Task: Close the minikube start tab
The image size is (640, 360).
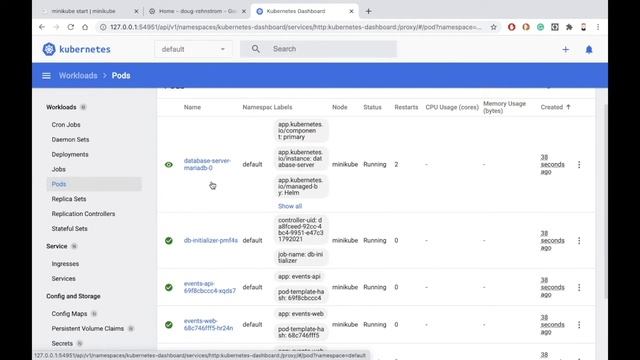Action: [136, 11]
